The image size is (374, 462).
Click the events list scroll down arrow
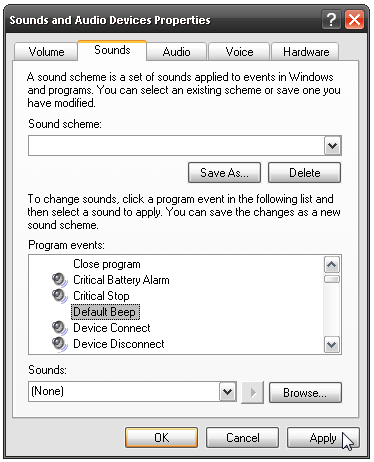(332, 344)
